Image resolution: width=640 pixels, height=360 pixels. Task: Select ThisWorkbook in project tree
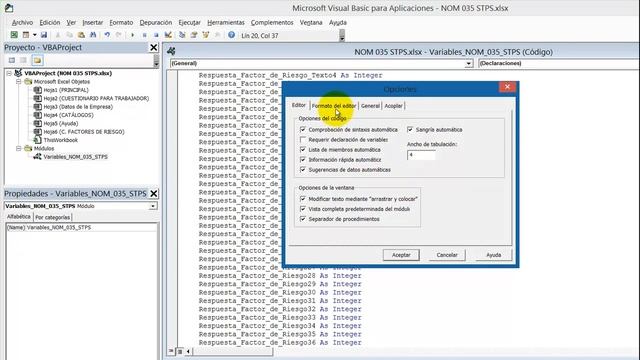pos(60,140)
